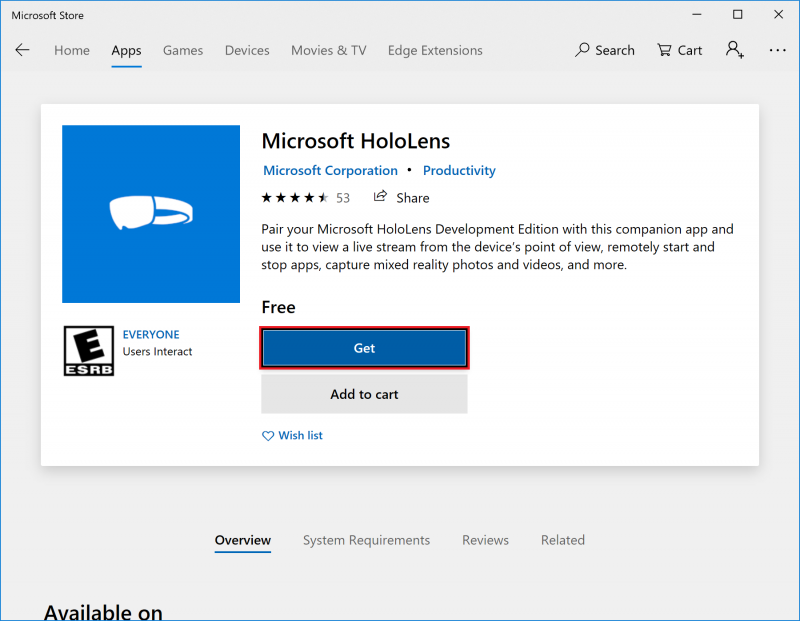Click the Users Interact text
Screen dimensions: 800x621
157,352
